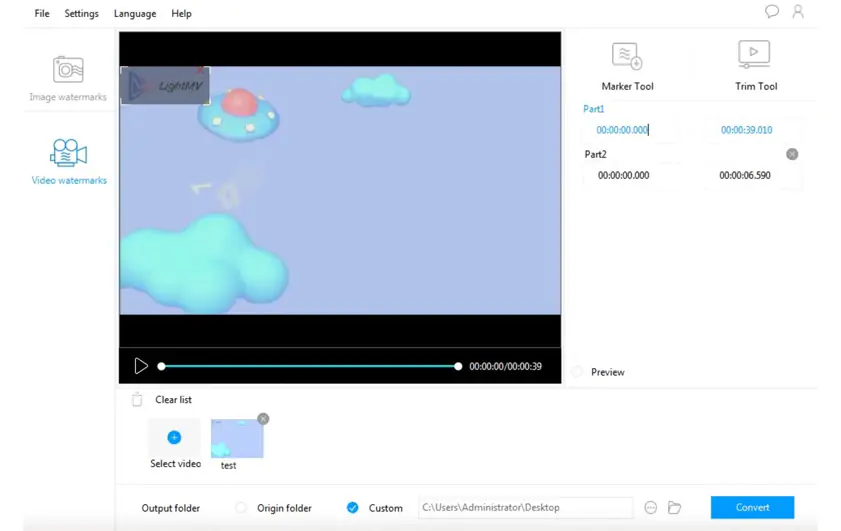Click the LightMV watermark selection region
The image size is (841, 531).
pyautogui.click(x=165, y=86)
